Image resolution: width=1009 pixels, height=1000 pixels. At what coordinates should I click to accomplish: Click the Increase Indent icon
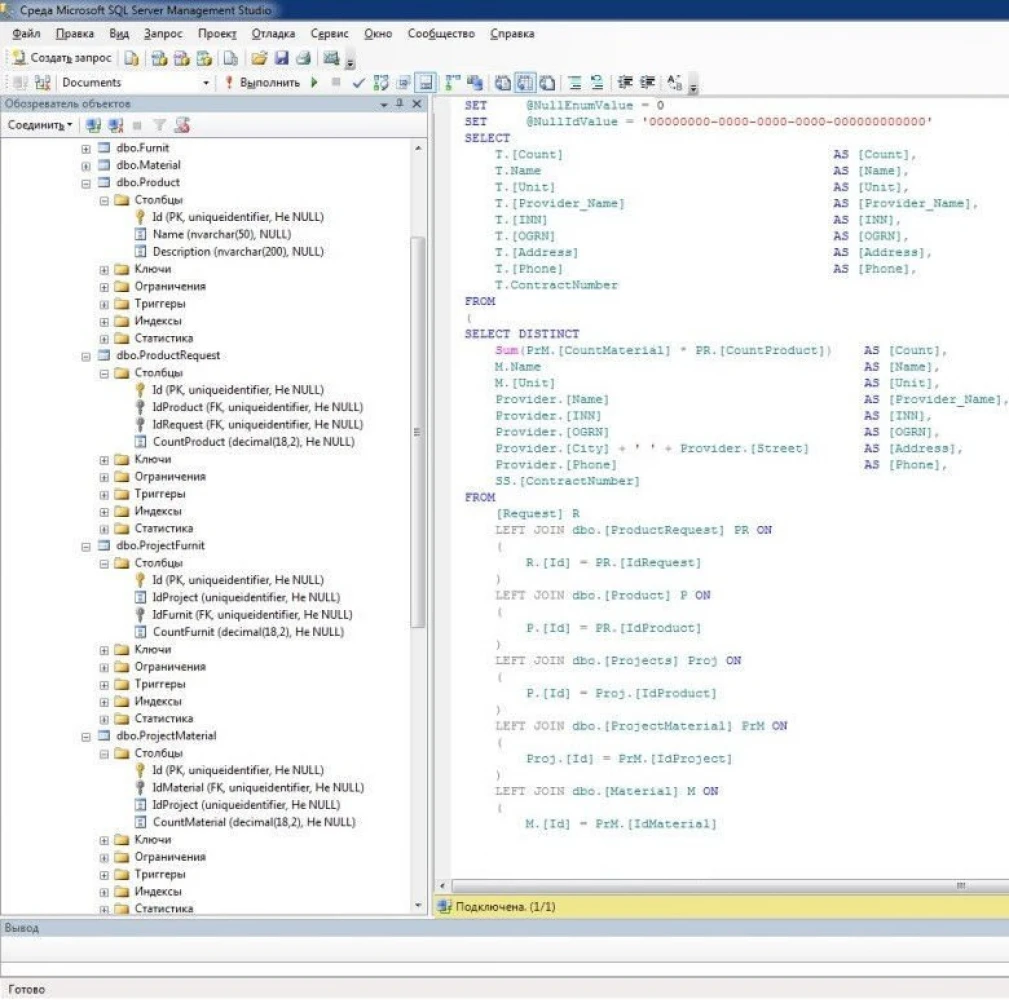(x=647, y=82)
